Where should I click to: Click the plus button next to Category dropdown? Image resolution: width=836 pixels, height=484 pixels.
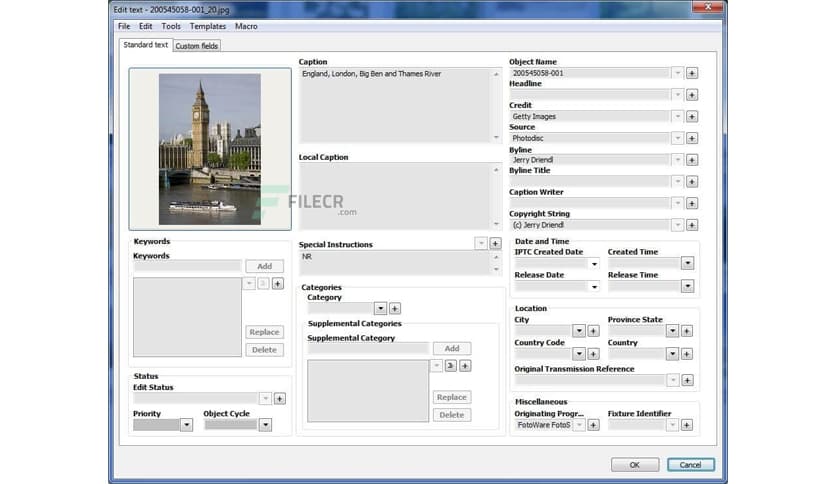[395, 308]
